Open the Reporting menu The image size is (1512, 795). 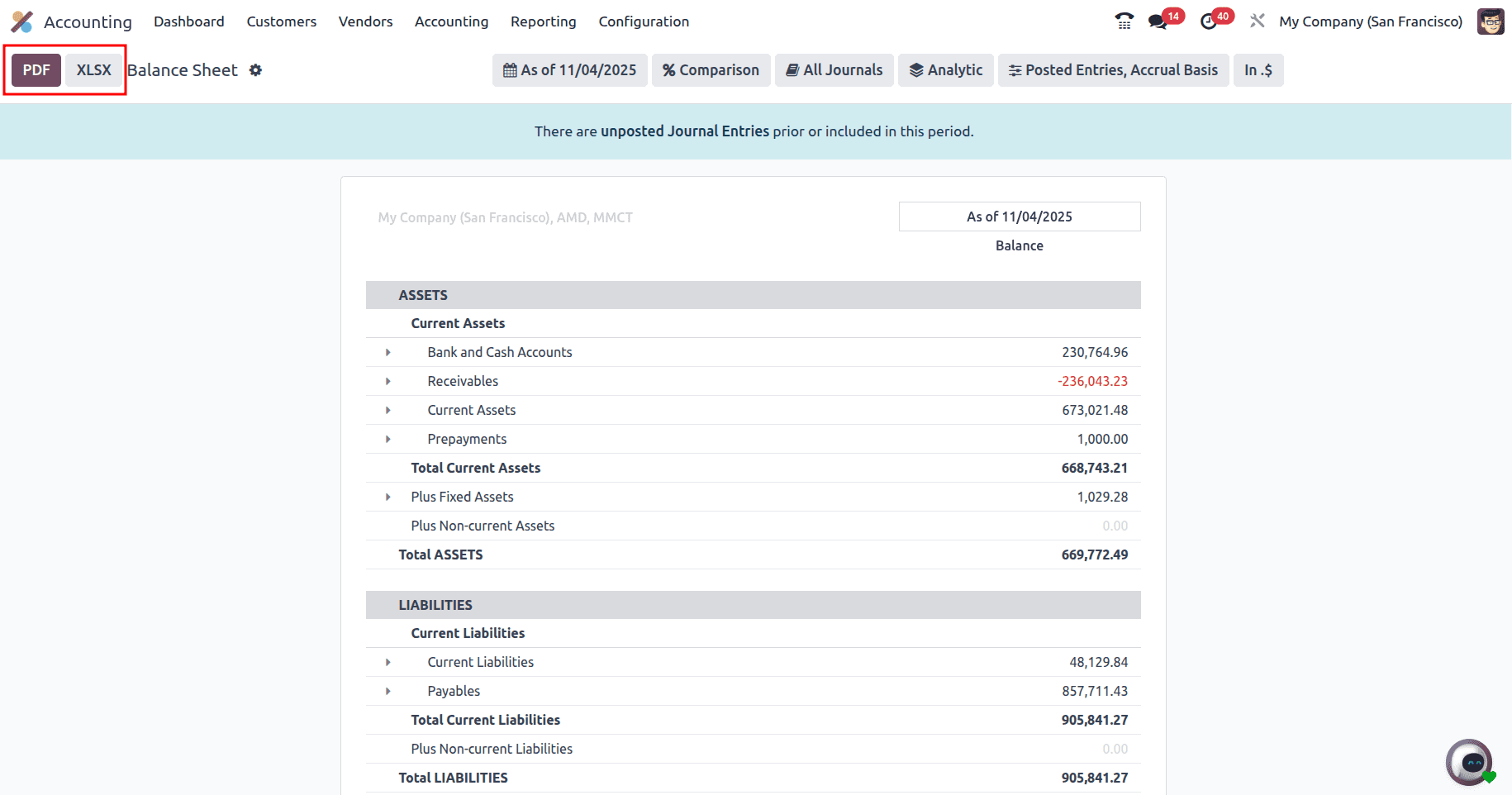(543, 21)
